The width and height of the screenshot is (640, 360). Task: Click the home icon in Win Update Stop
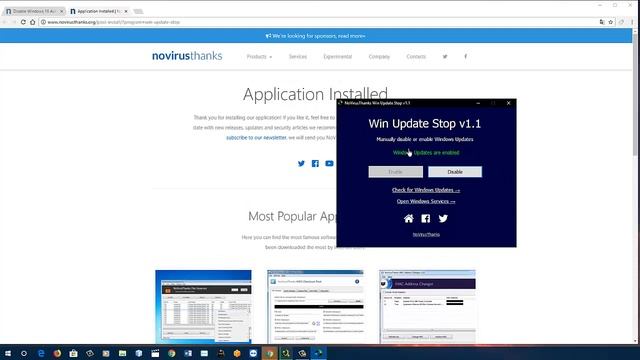pyautogui.click(x=409, y=218)
